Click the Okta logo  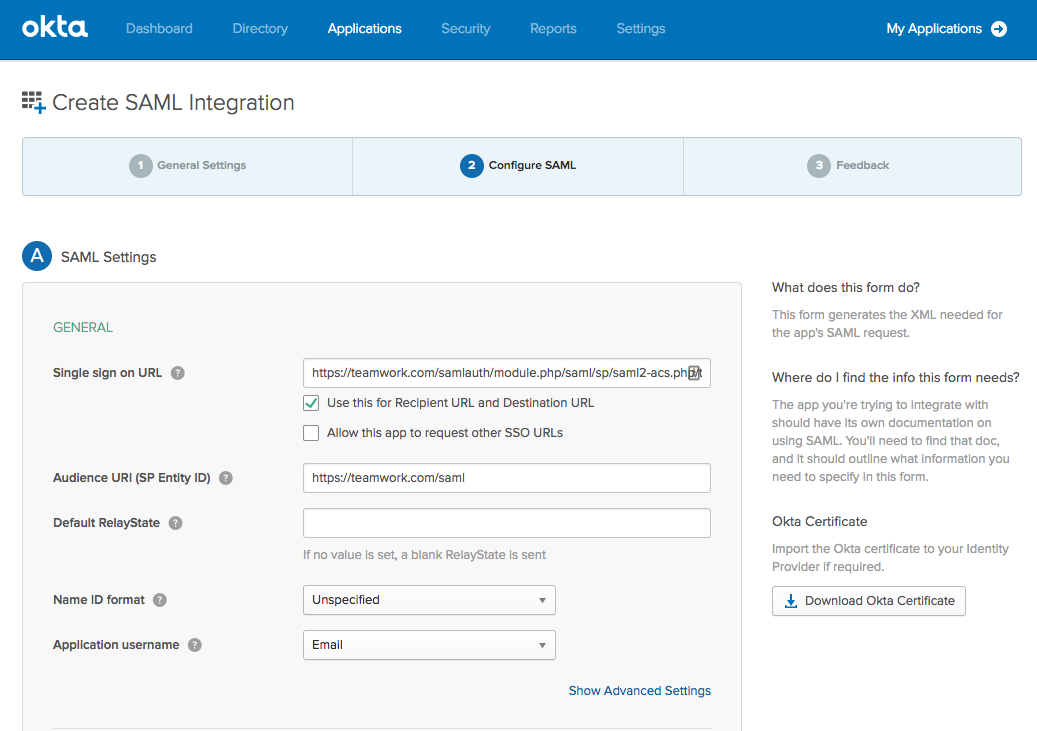(x=55, y=28)
